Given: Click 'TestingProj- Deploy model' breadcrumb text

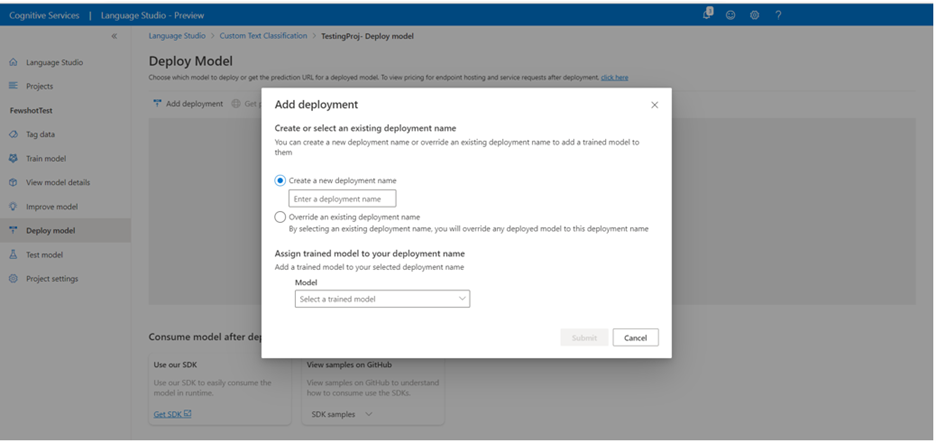Looking at the screenshot, I should tap(367, 36).
